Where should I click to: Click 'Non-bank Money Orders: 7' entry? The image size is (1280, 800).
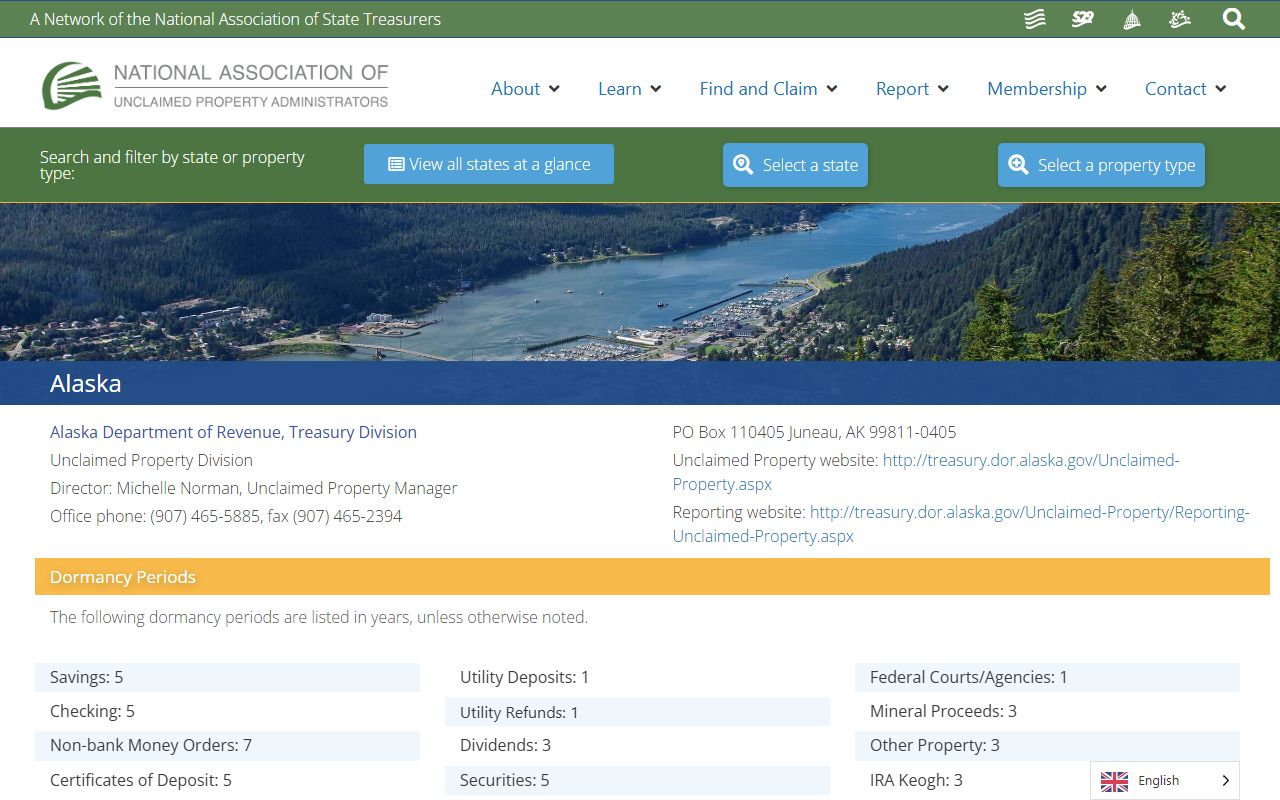pyautogui.click(x=227, y=745)
